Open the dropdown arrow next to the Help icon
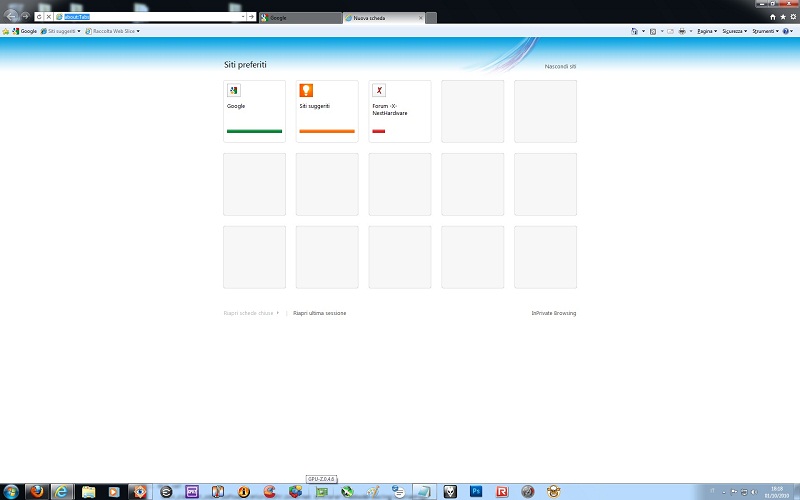The width and height of the screenshot is (800, 500). point(791,31)
